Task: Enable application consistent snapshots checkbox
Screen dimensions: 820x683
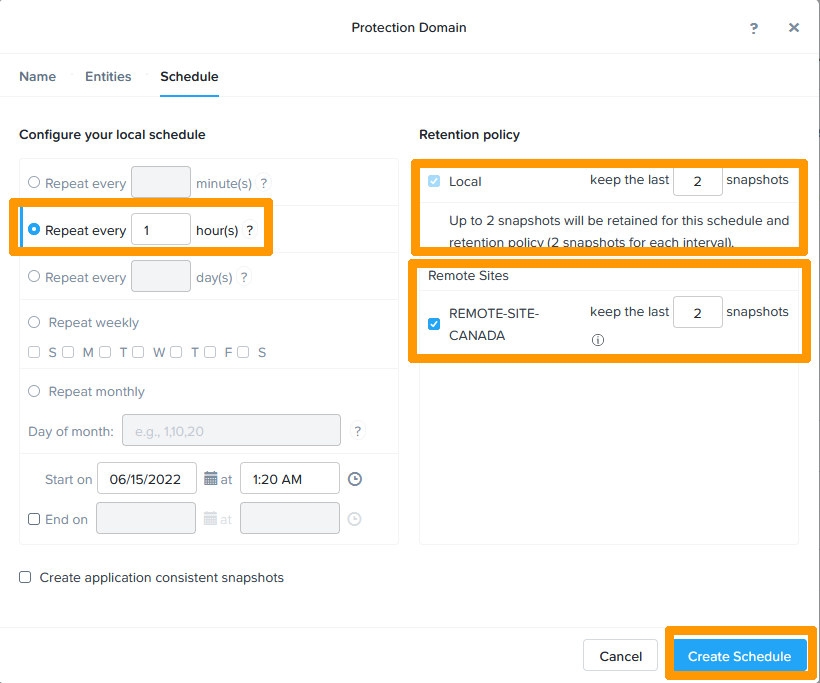Action: [x=25, y=577]
